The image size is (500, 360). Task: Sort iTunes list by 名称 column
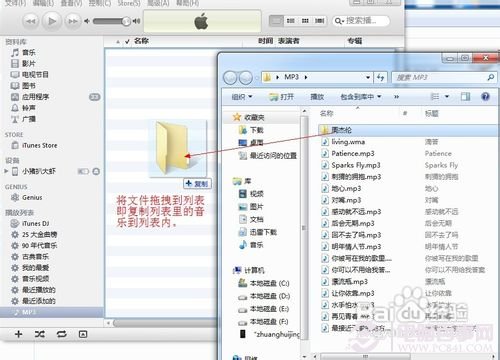point(141,41)
